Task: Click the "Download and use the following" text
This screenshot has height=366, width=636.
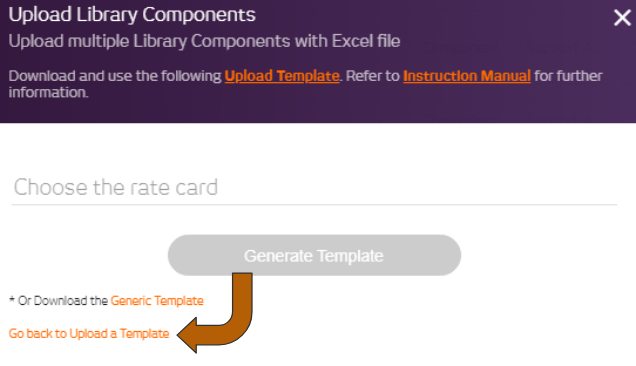Action: click(115, 76)
